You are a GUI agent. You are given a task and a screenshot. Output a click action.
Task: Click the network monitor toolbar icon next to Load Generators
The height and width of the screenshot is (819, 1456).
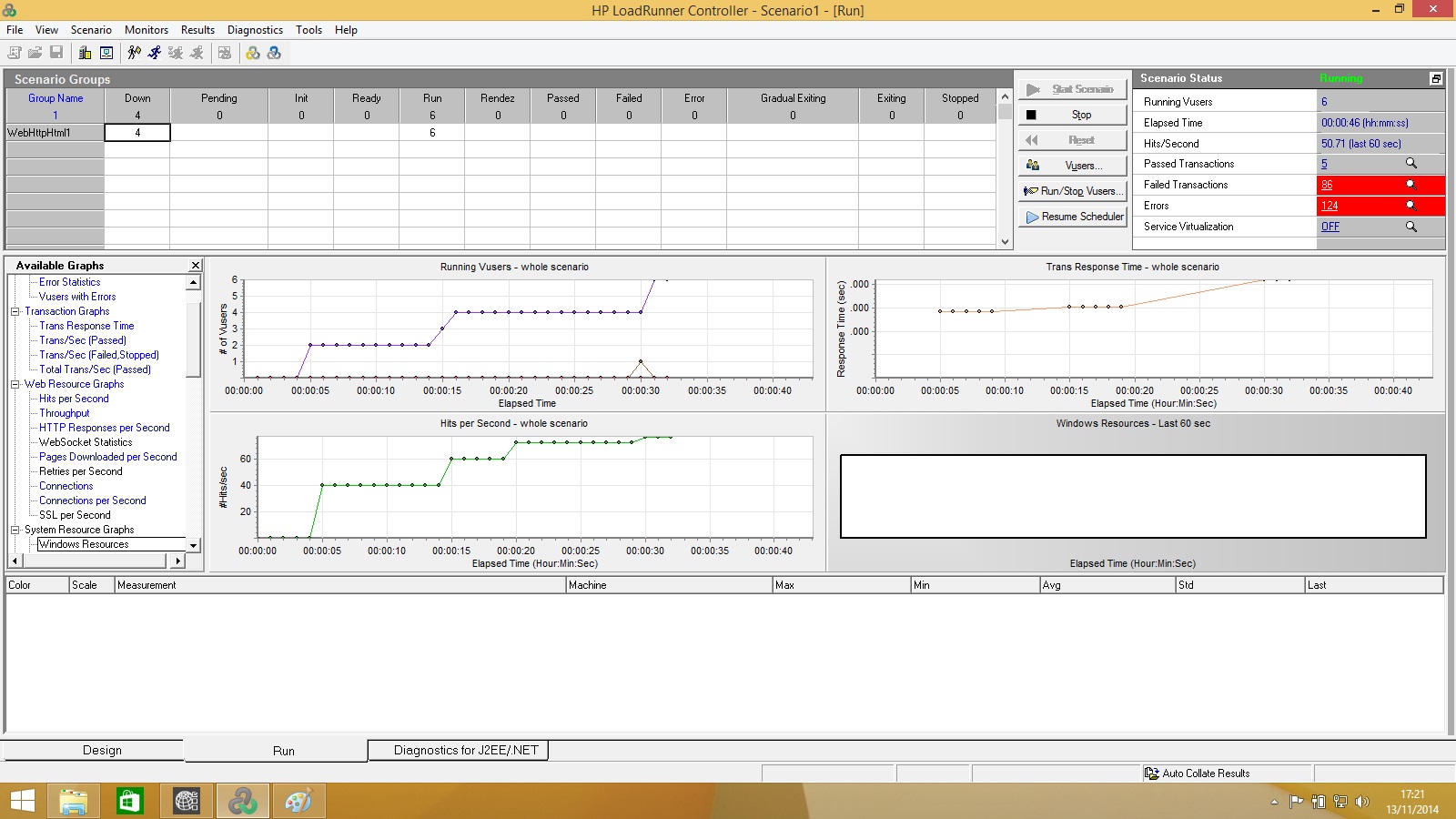pos(106,53)
